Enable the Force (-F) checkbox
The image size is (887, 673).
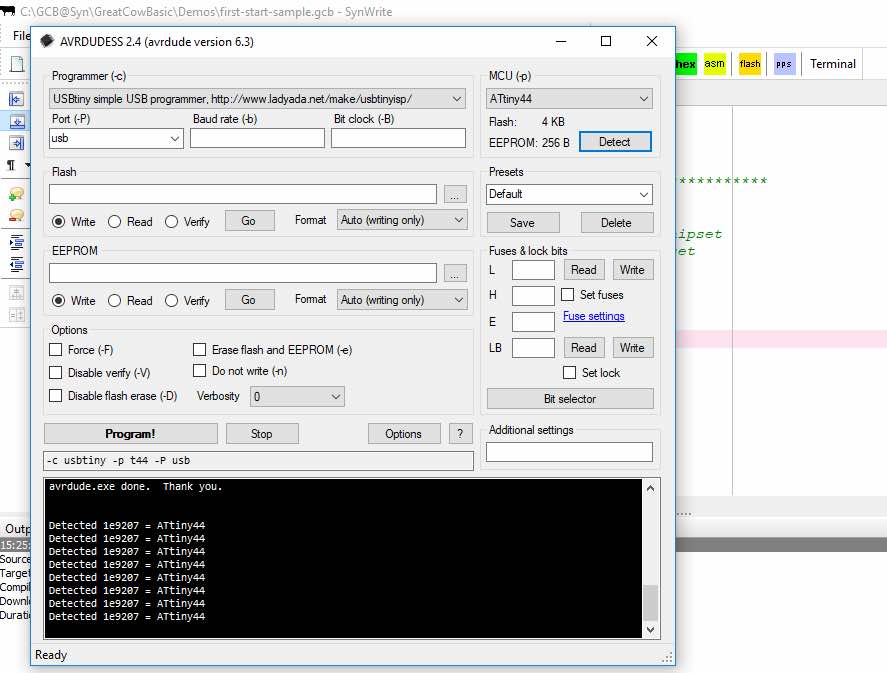(x=55, y=350)
